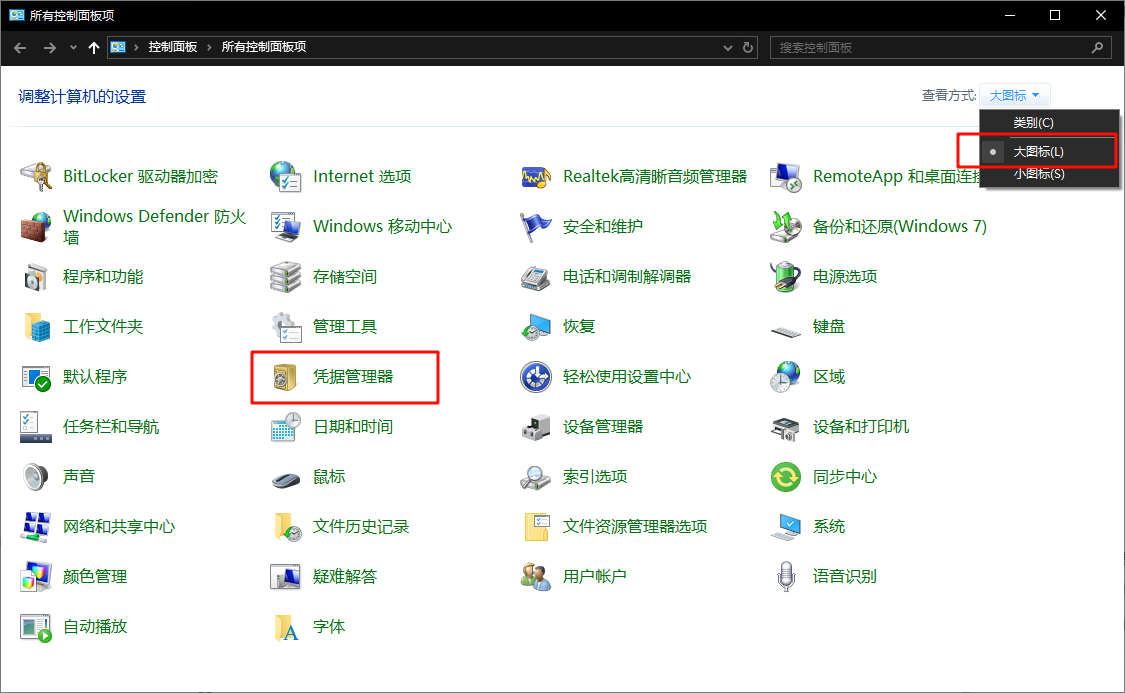
Task: Click the Windows 移动中心 icon
Action: [x=286, y=227]
